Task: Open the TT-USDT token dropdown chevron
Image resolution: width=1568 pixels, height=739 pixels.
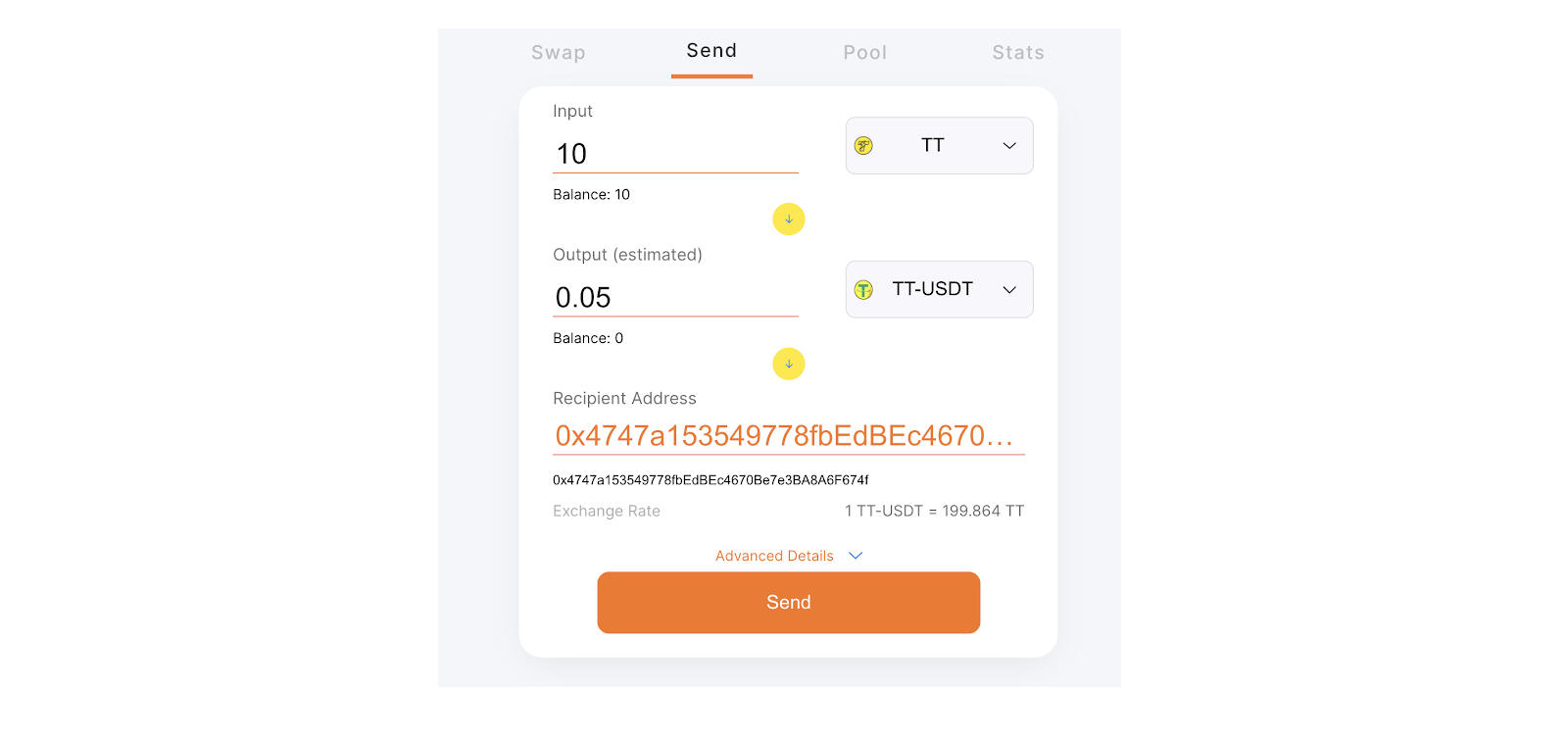Action: 1009,290
